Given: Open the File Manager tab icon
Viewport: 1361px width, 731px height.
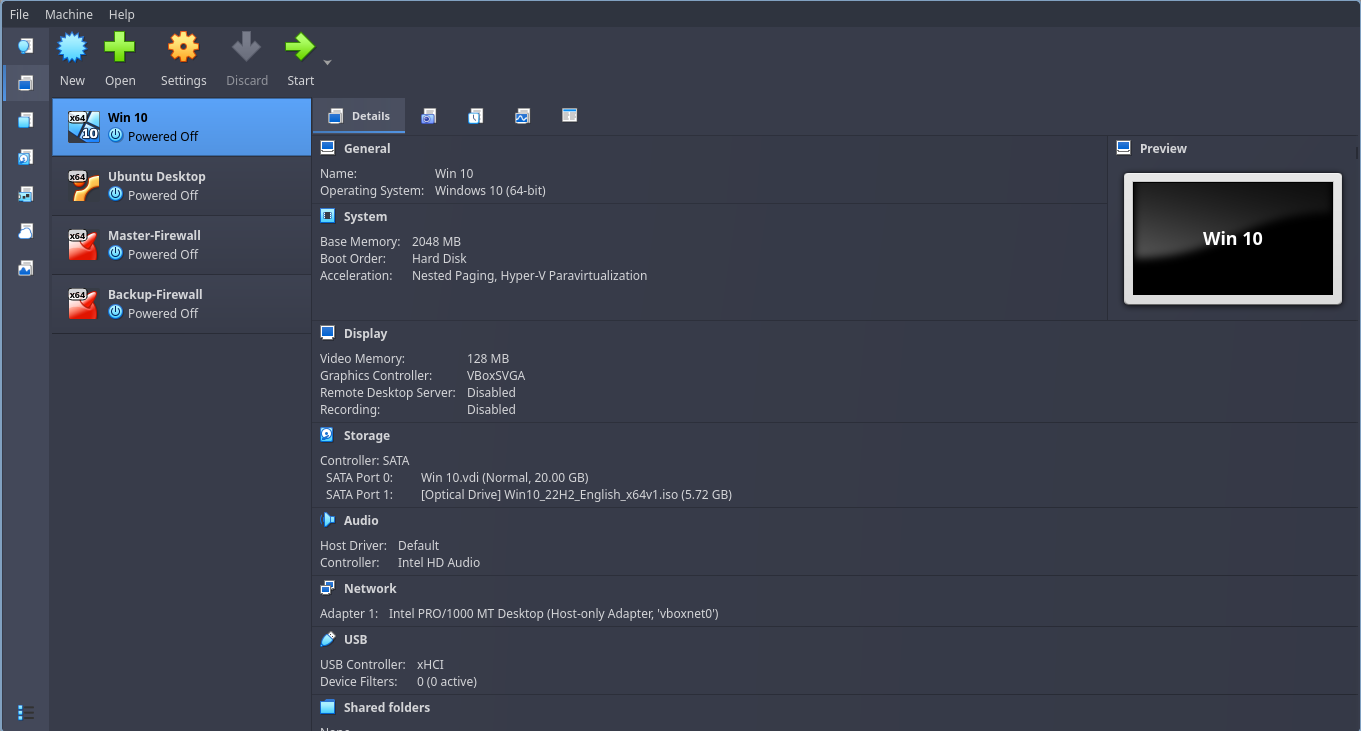Looking at the screenshot, I should pyautogui.click(x=569, y=116).
